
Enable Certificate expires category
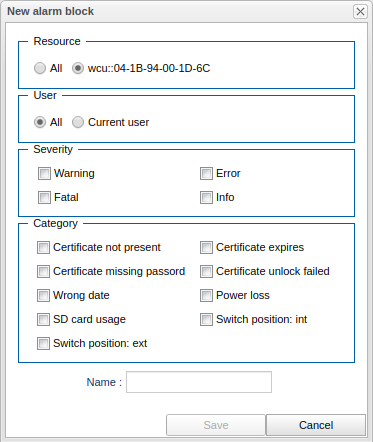206,248
